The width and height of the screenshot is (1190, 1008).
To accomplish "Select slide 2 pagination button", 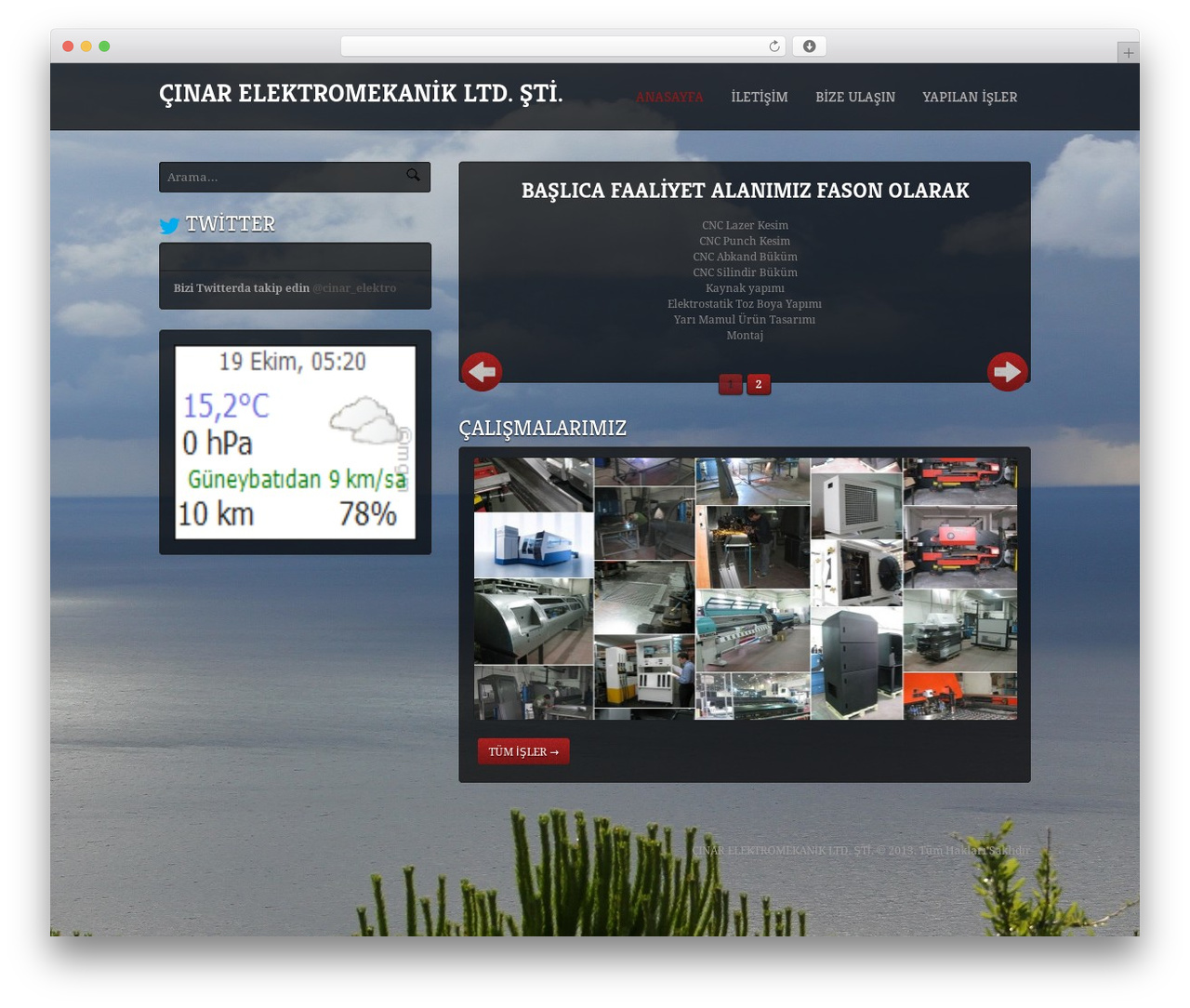I will click(759, 384).
